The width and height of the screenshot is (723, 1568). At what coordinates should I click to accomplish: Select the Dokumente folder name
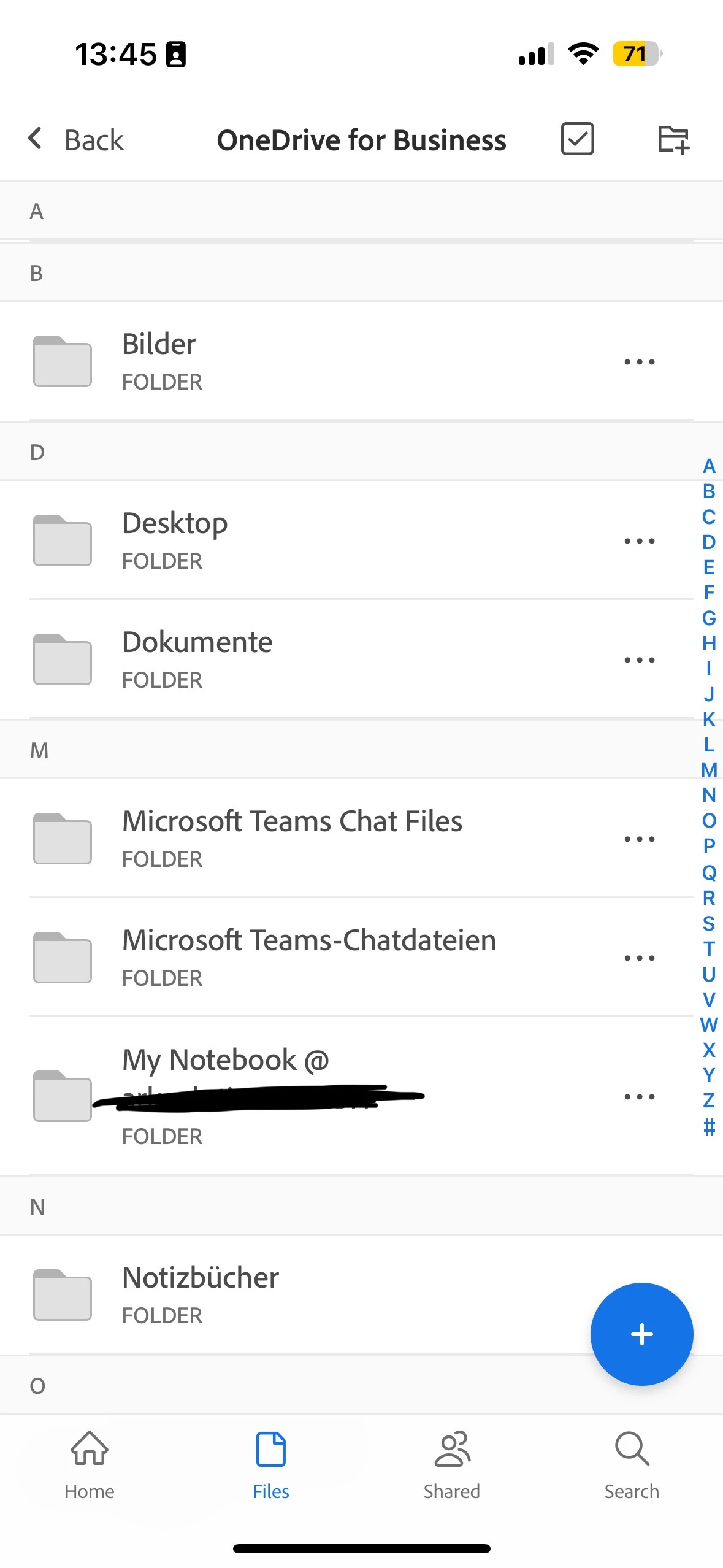197,642
